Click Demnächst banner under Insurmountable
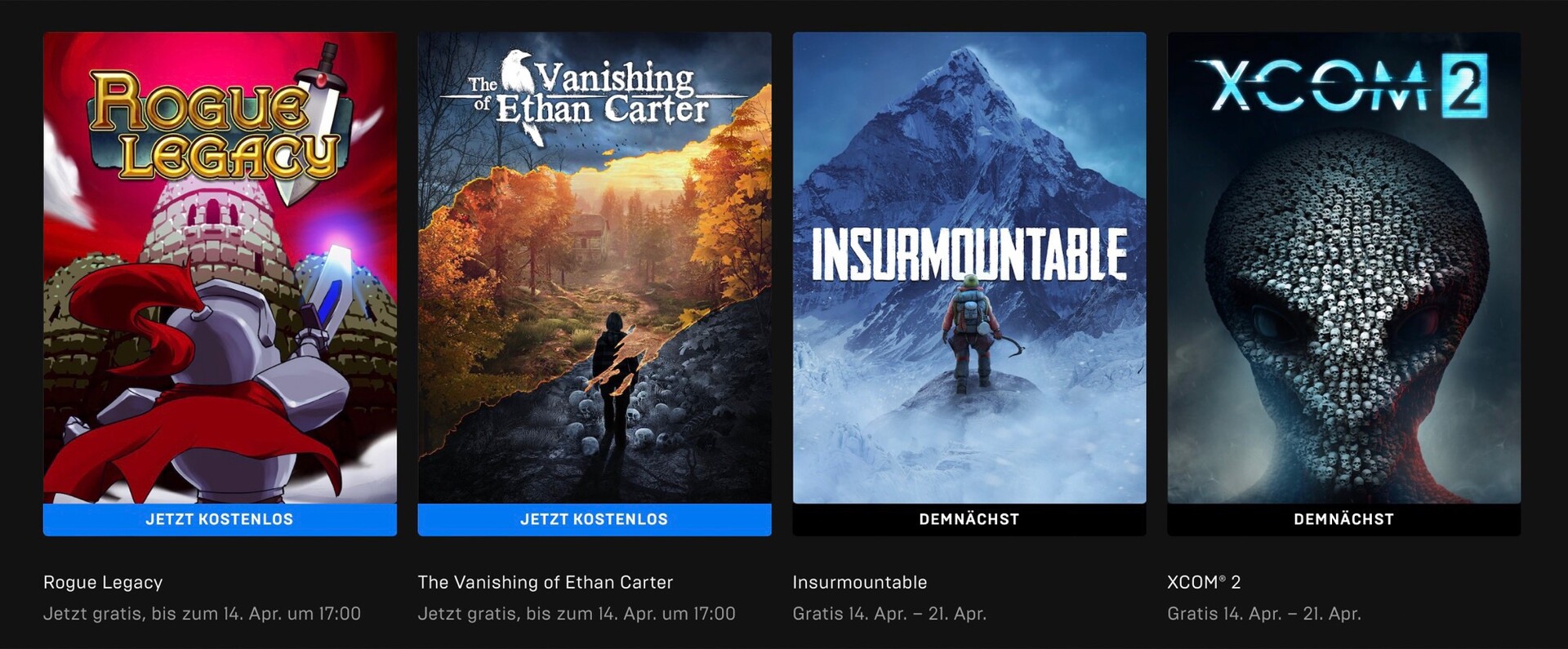The image size is (1568, 649). (969, 519)
